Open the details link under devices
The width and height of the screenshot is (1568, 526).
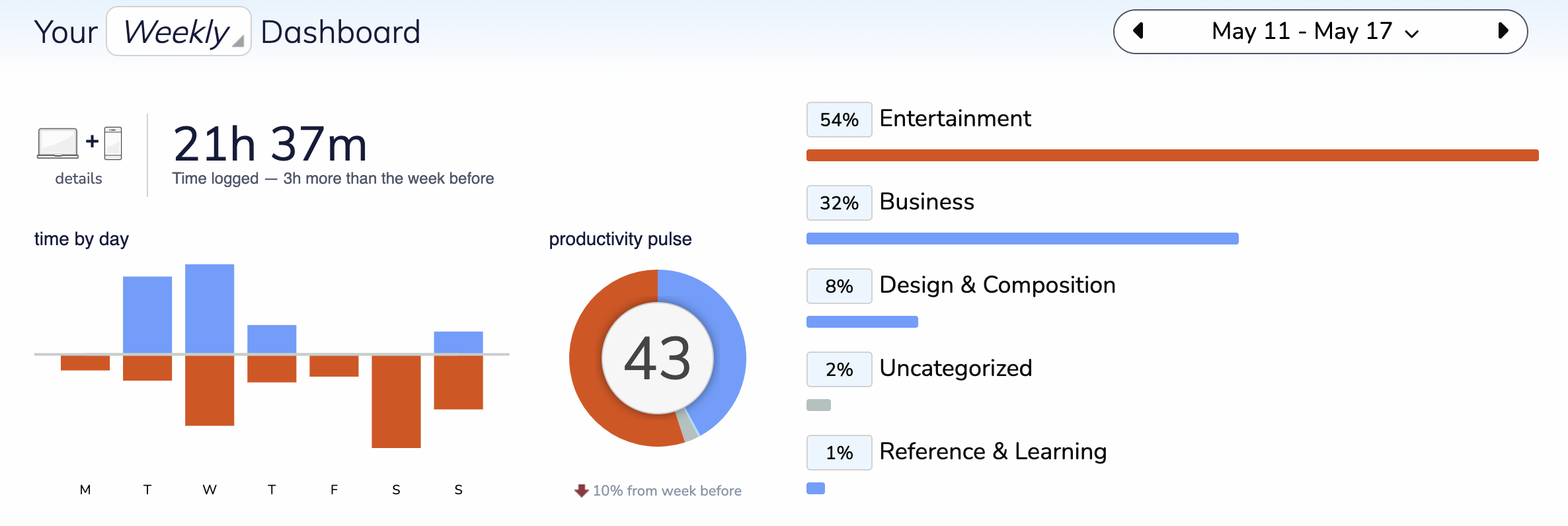click(79, 178)
